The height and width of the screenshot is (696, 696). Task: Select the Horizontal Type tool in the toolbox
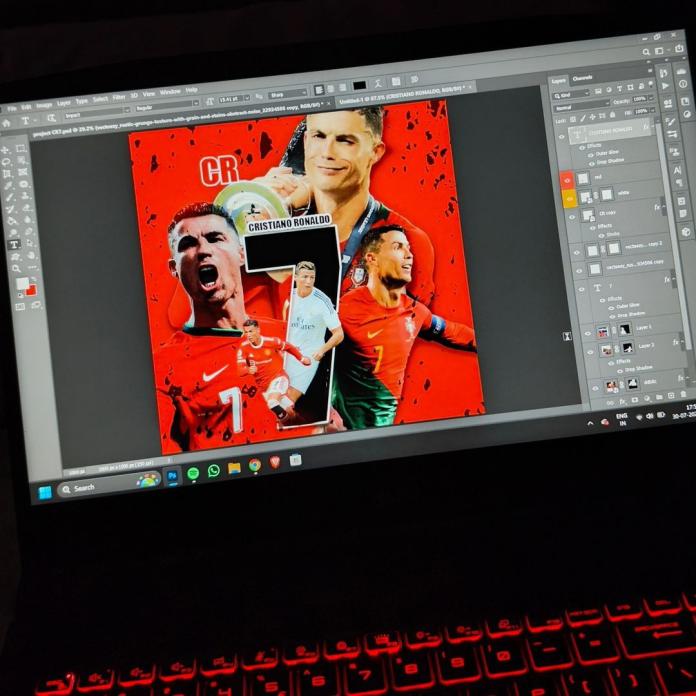(14, 245)
